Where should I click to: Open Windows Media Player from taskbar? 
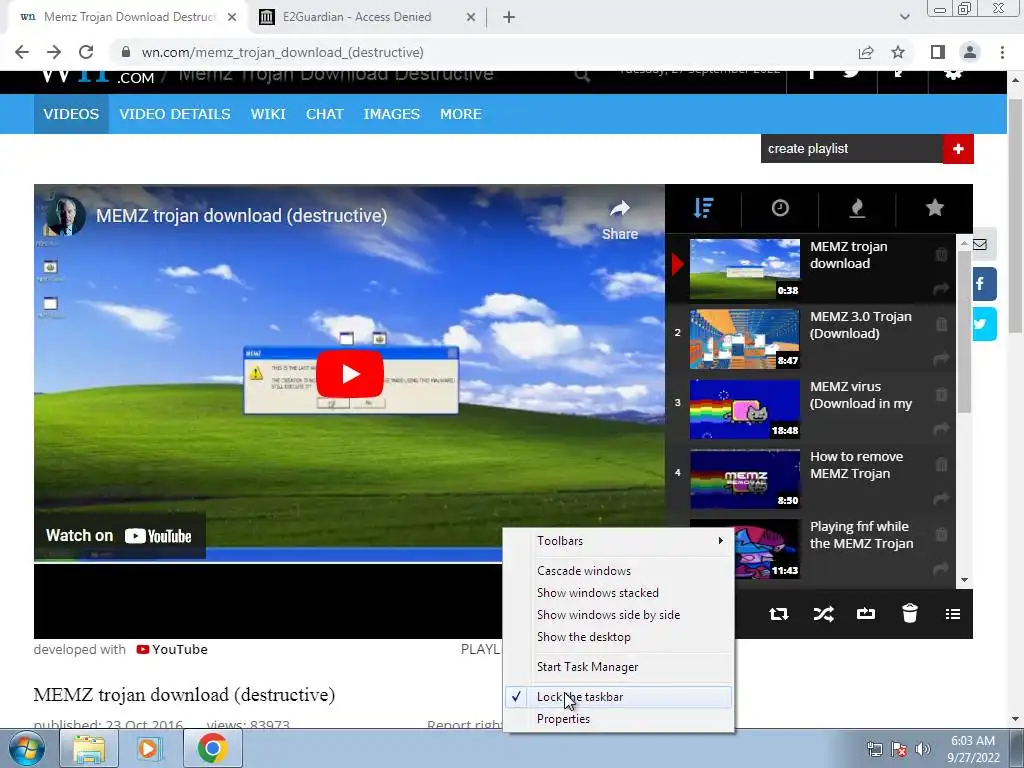(150, 748)
